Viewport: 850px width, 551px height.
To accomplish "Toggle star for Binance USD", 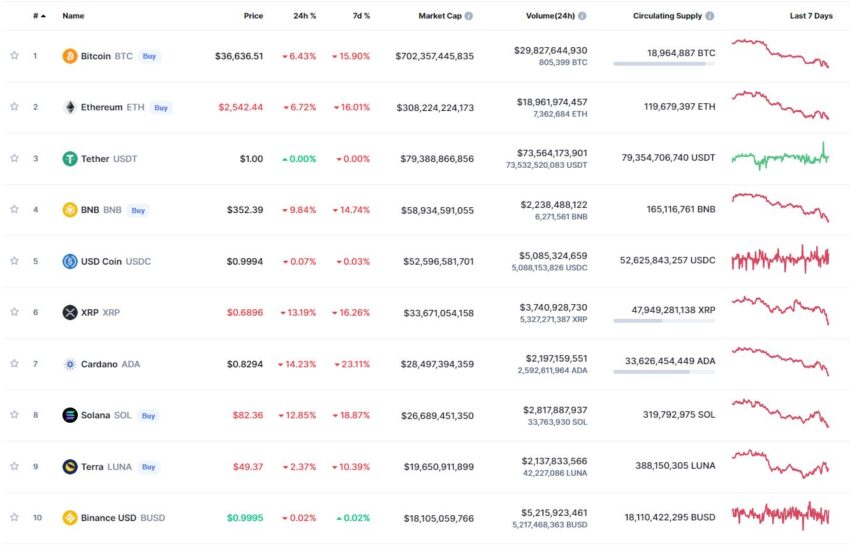I will coord(15,517).
